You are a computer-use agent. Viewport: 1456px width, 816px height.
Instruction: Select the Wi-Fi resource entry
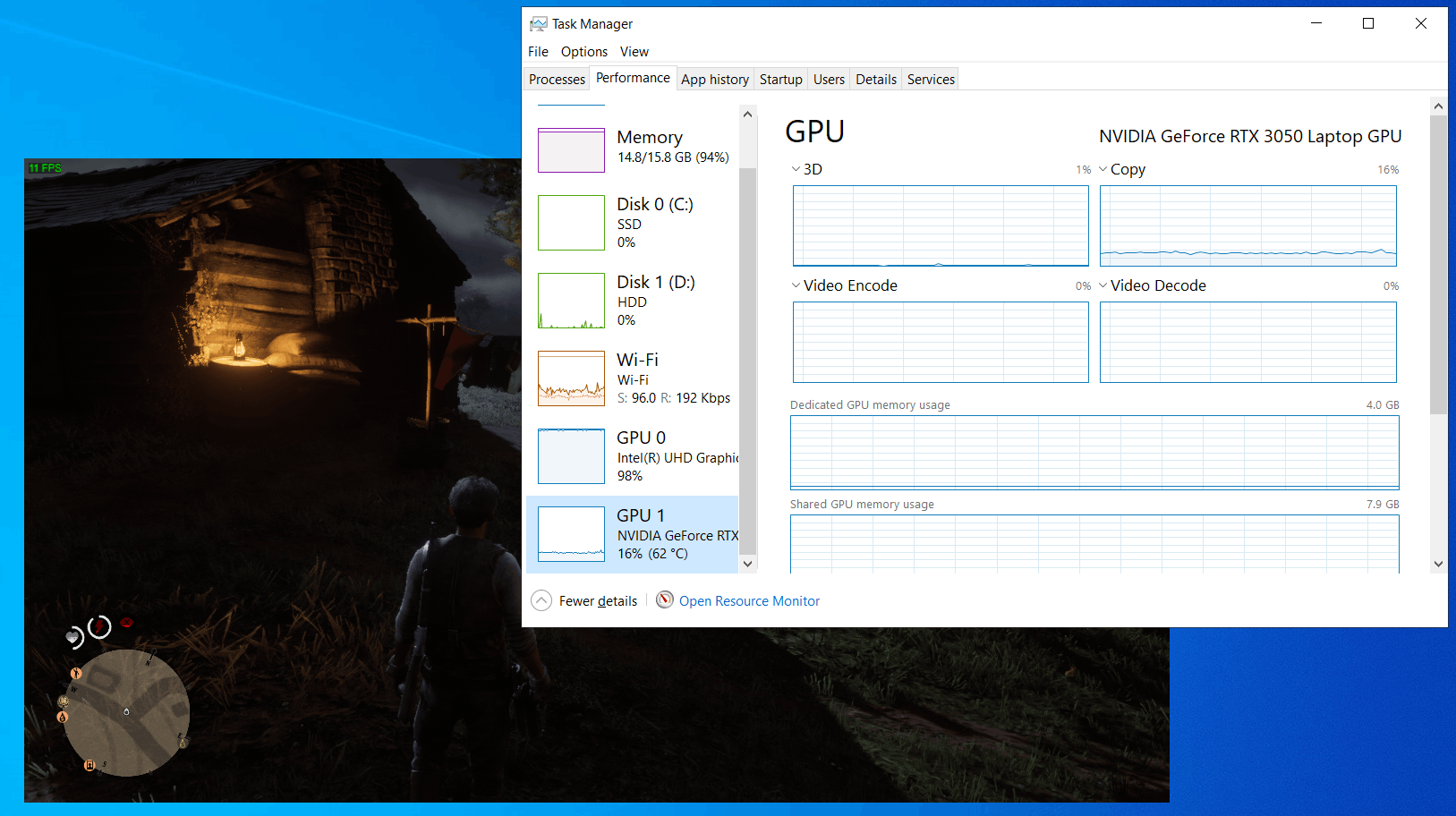click(x=633, y=378)
